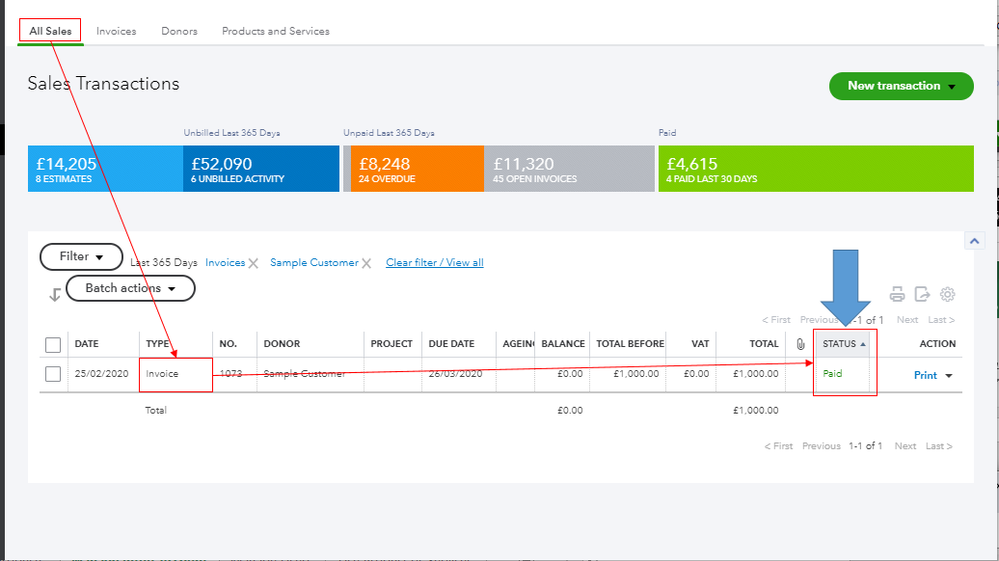Click the paperclip attachments column header
The height and width of the screenshot is (561, 999).
[x=800, y=344]
